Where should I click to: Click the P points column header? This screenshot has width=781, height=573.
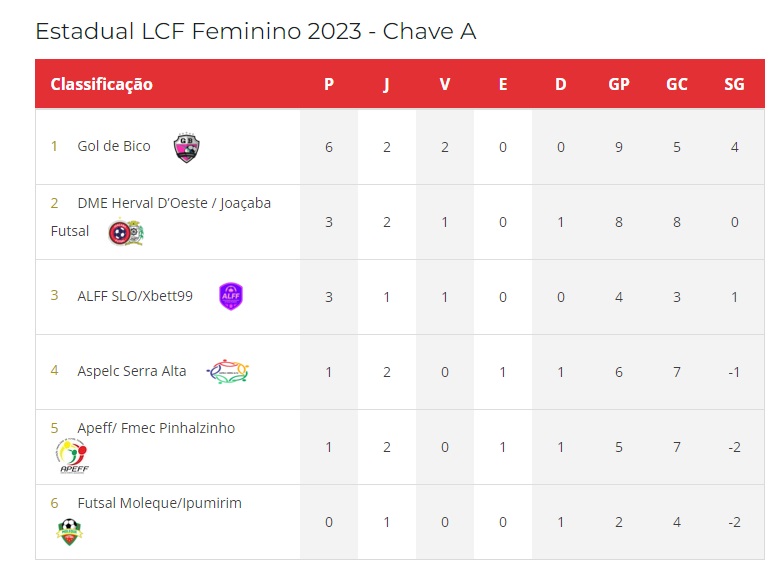pyautogui.click(x=329, y=84)
